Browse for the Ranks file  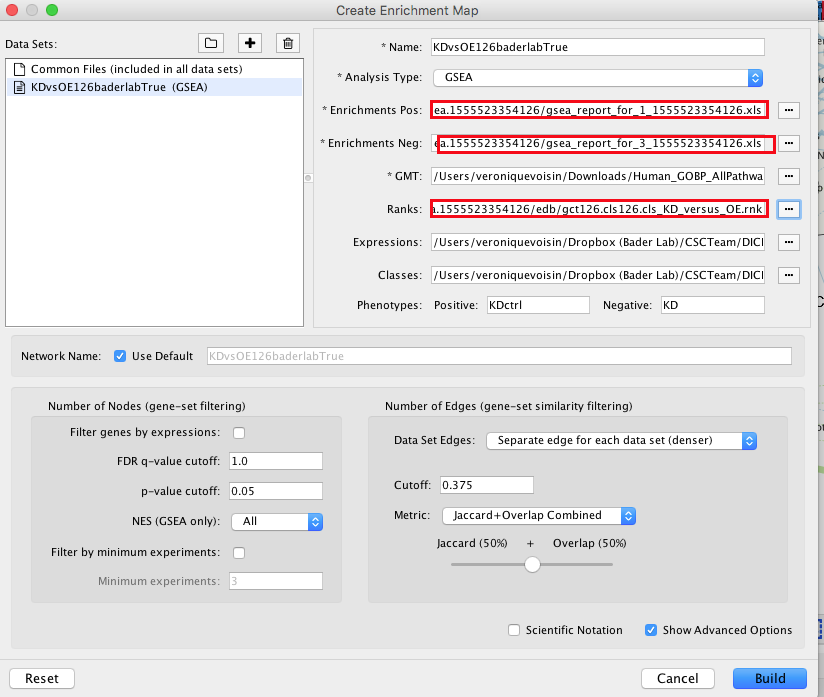point(789,209)
